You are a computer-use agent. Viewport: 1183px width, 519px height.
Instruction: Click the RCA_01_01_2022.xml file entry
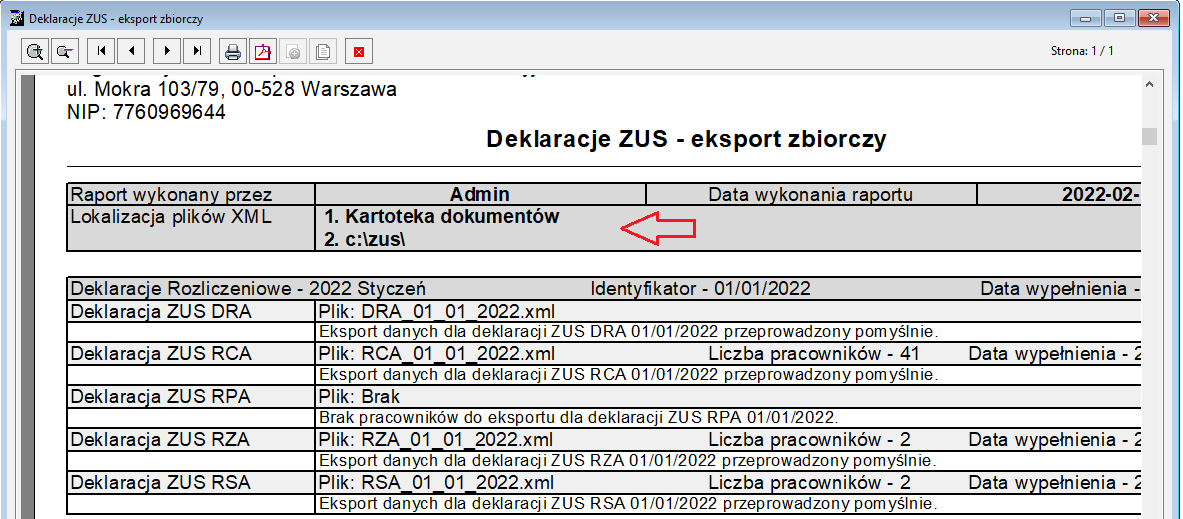[x=459, y=354]
